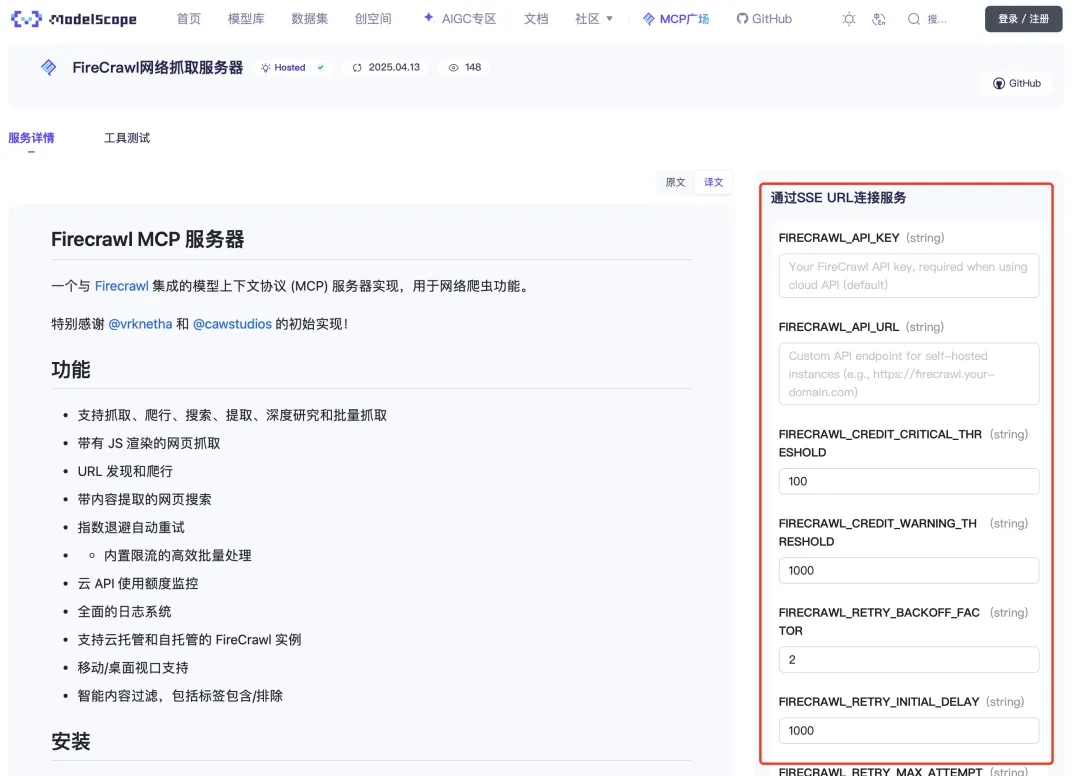Open the Firecrawl hyperlink in description

click(x=121, y=286)
